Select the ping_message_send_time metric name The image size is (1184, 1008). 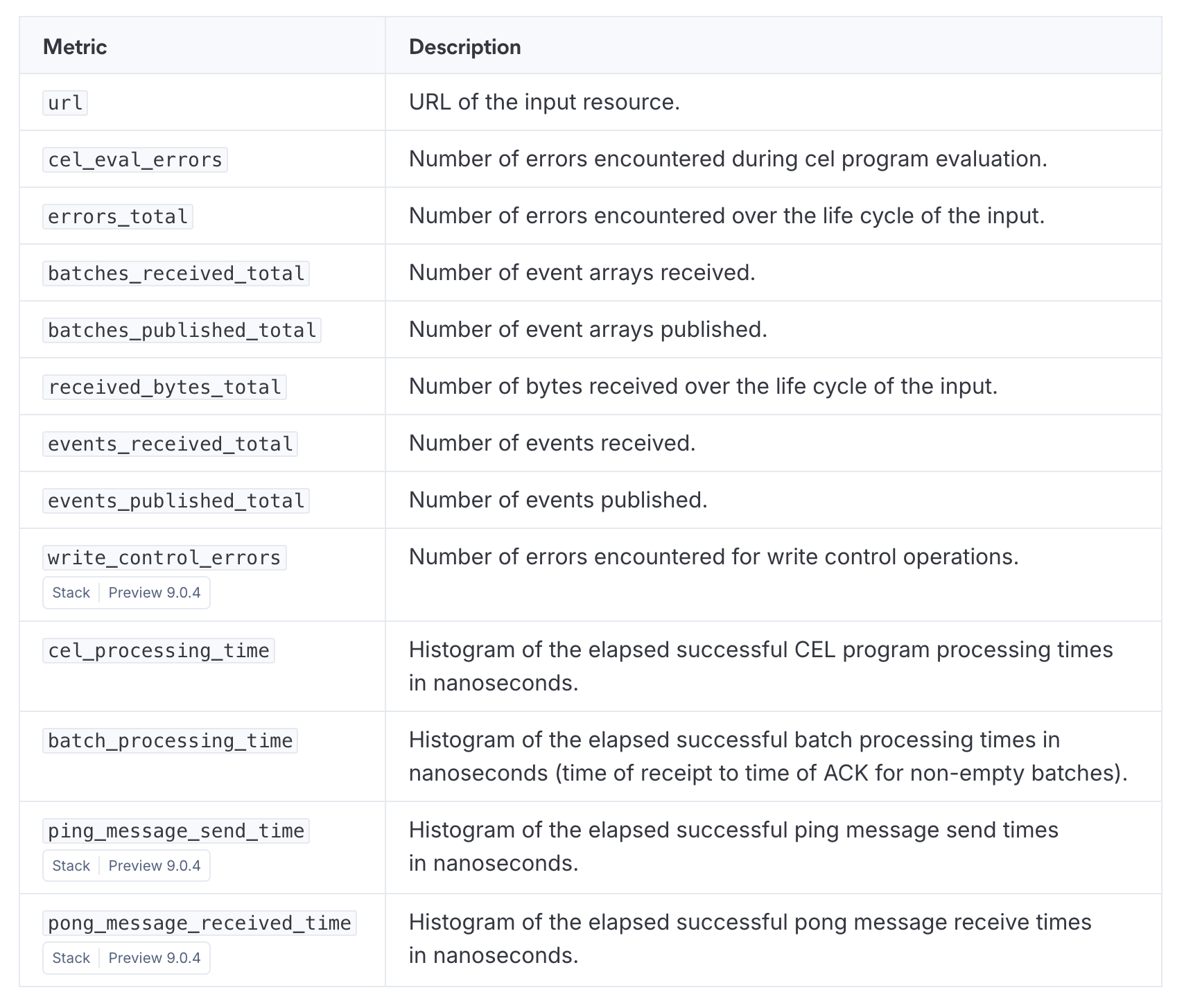pyautogui.click(x=176, y=831)
